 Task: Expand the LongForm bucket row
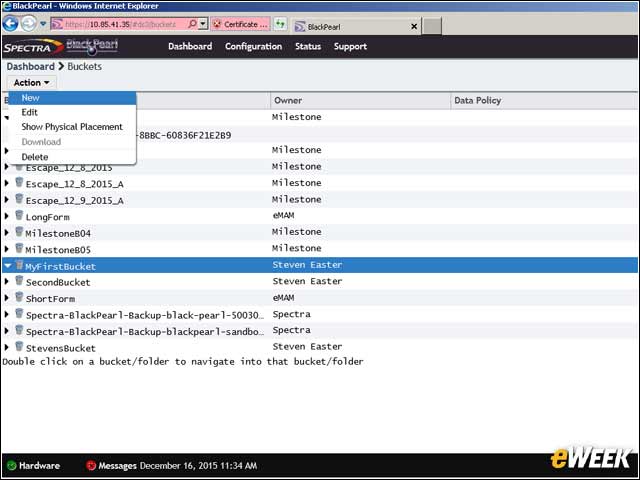tap(7, 216)
